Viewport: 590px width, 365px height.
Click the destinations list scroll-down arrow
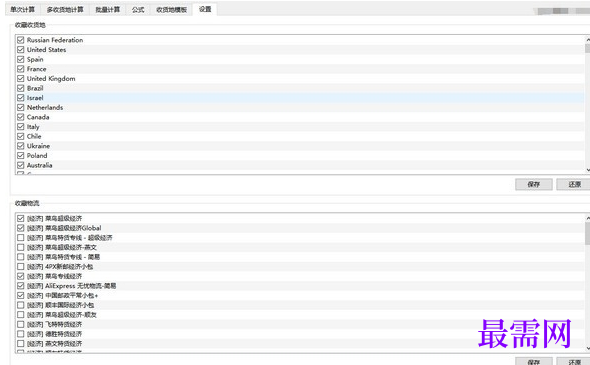click(587, 170)
